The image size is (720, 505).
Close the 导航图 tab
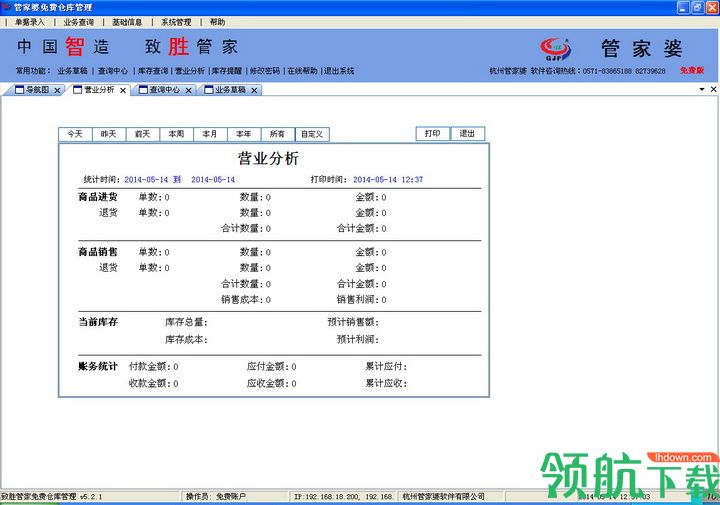pos(57,90)
